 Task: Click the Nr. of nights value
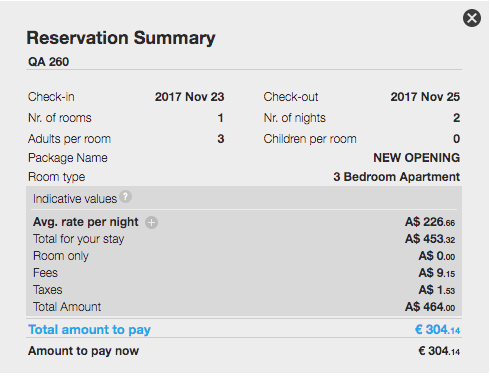tap(457, 118)
